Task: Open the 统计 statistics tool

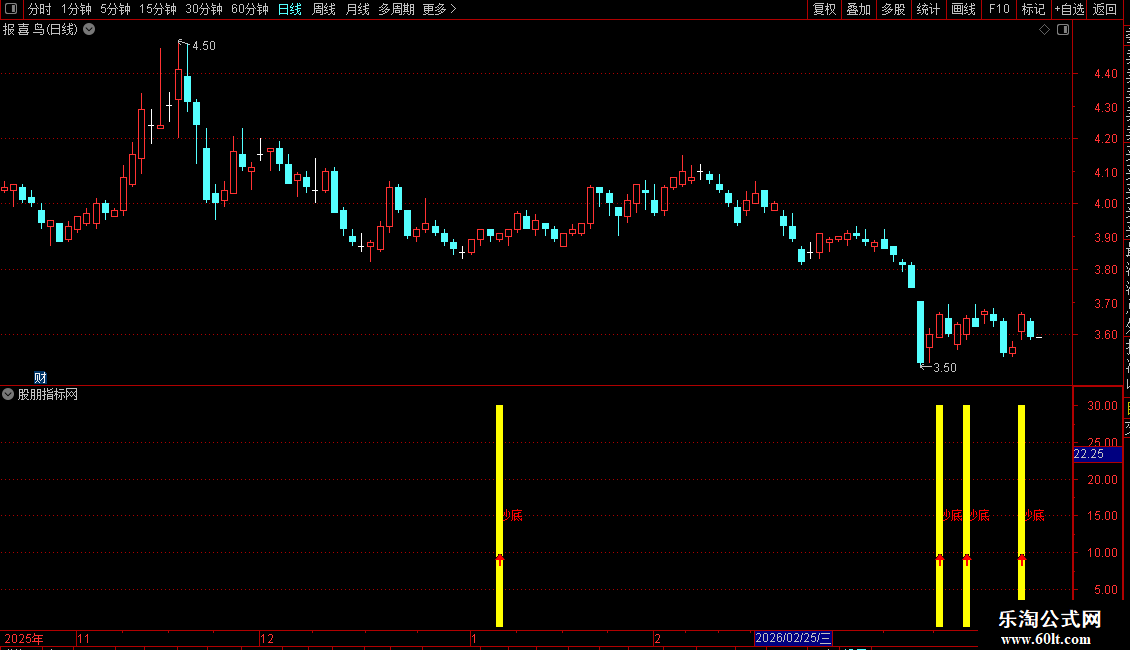Action: pos(928,9)
